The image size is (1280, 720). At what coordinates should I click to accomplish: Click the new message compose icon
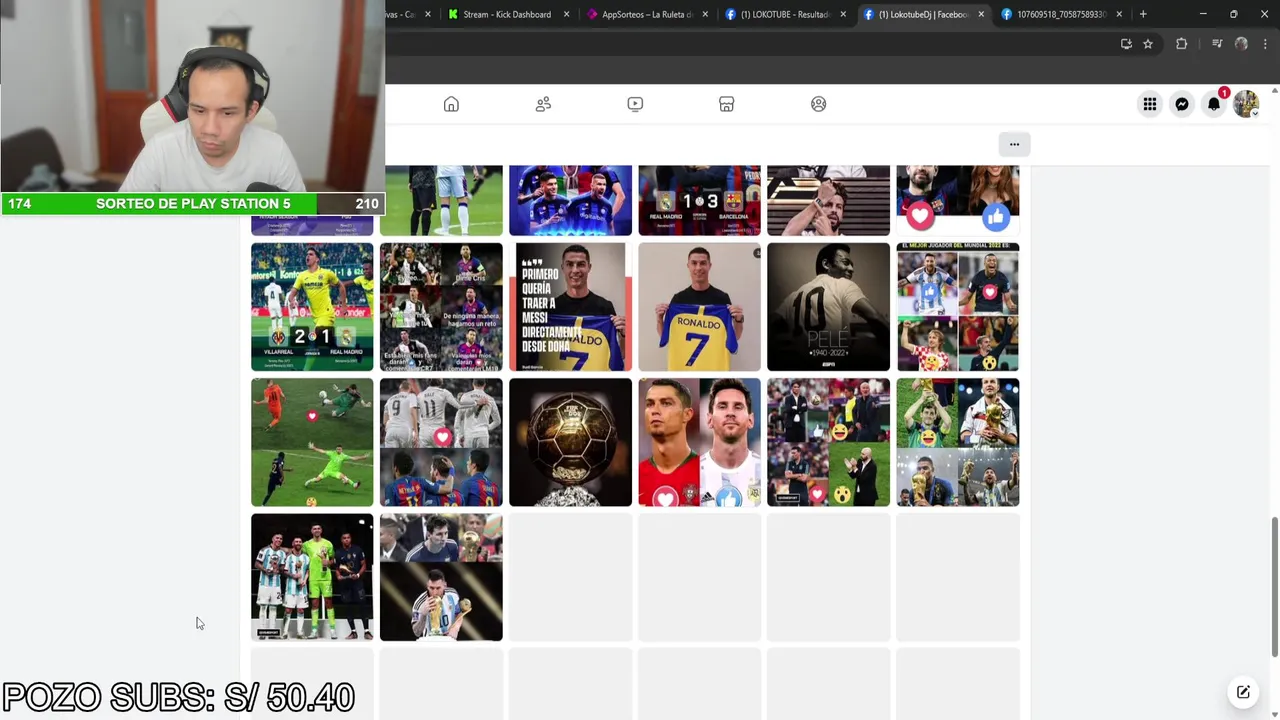[x=1243, y=692]
